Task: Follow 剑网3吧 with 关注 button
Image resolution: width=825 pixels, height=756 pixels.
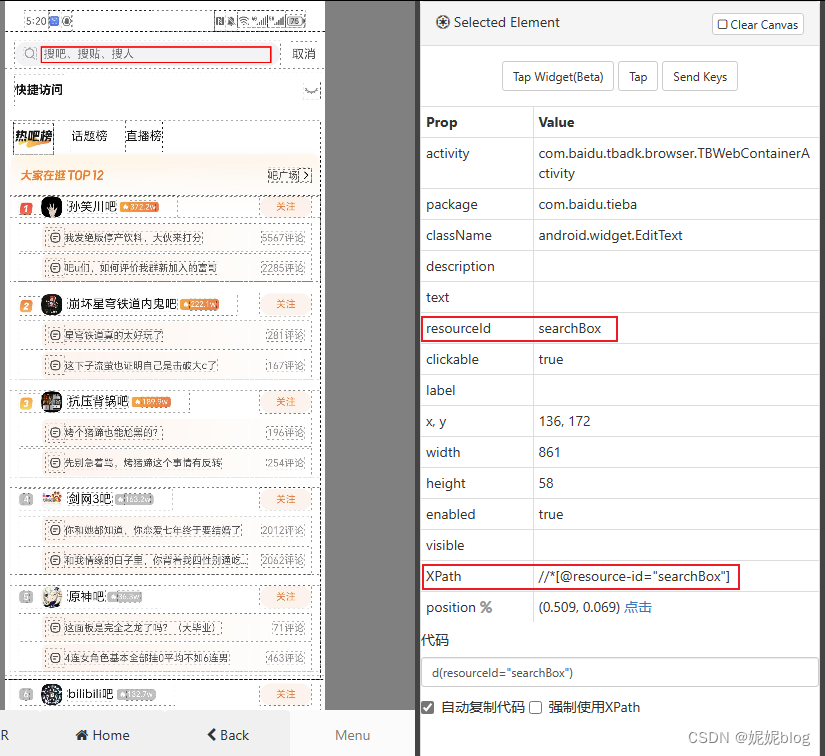Action: (286, 499)
